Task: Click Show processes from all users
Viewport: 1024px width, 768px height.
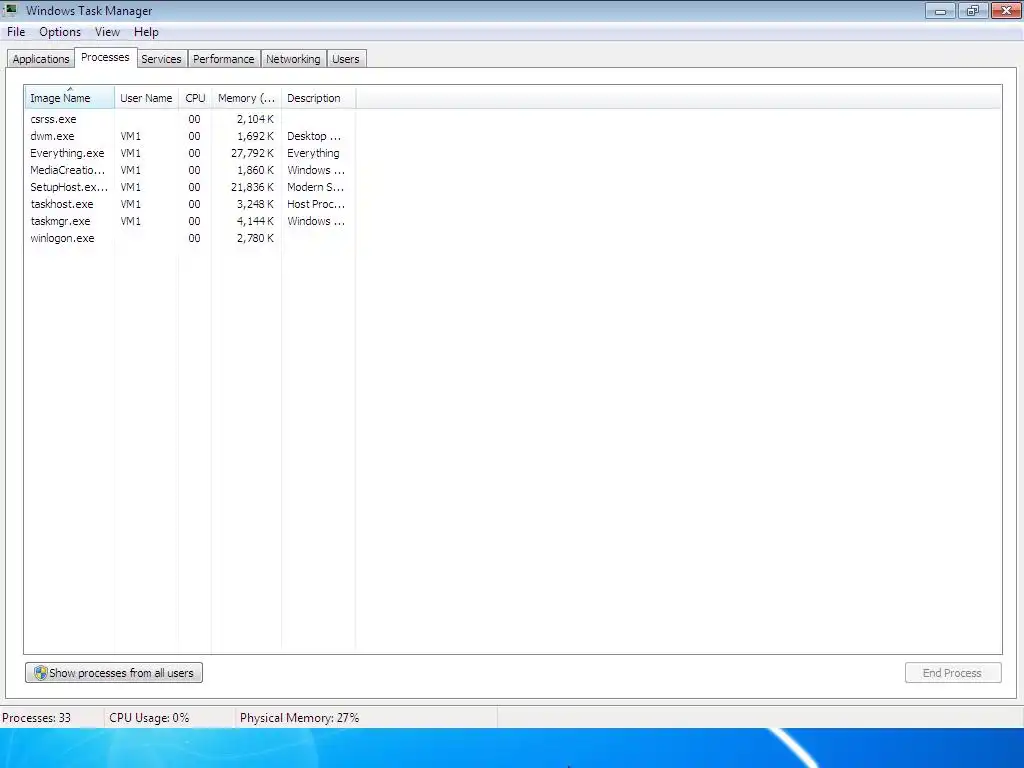Action: point(114,673)
